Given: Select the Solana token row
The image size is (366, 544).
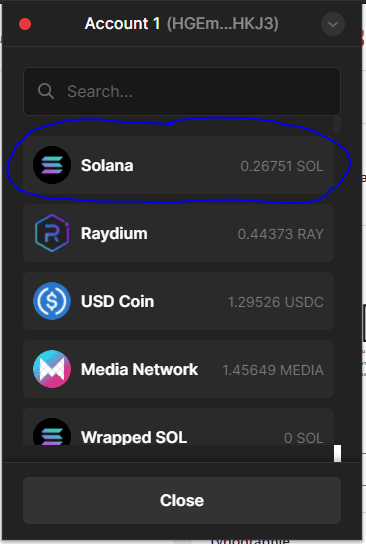Looking at the screenshot, I should pyautogui.click(x=178, y=165).
